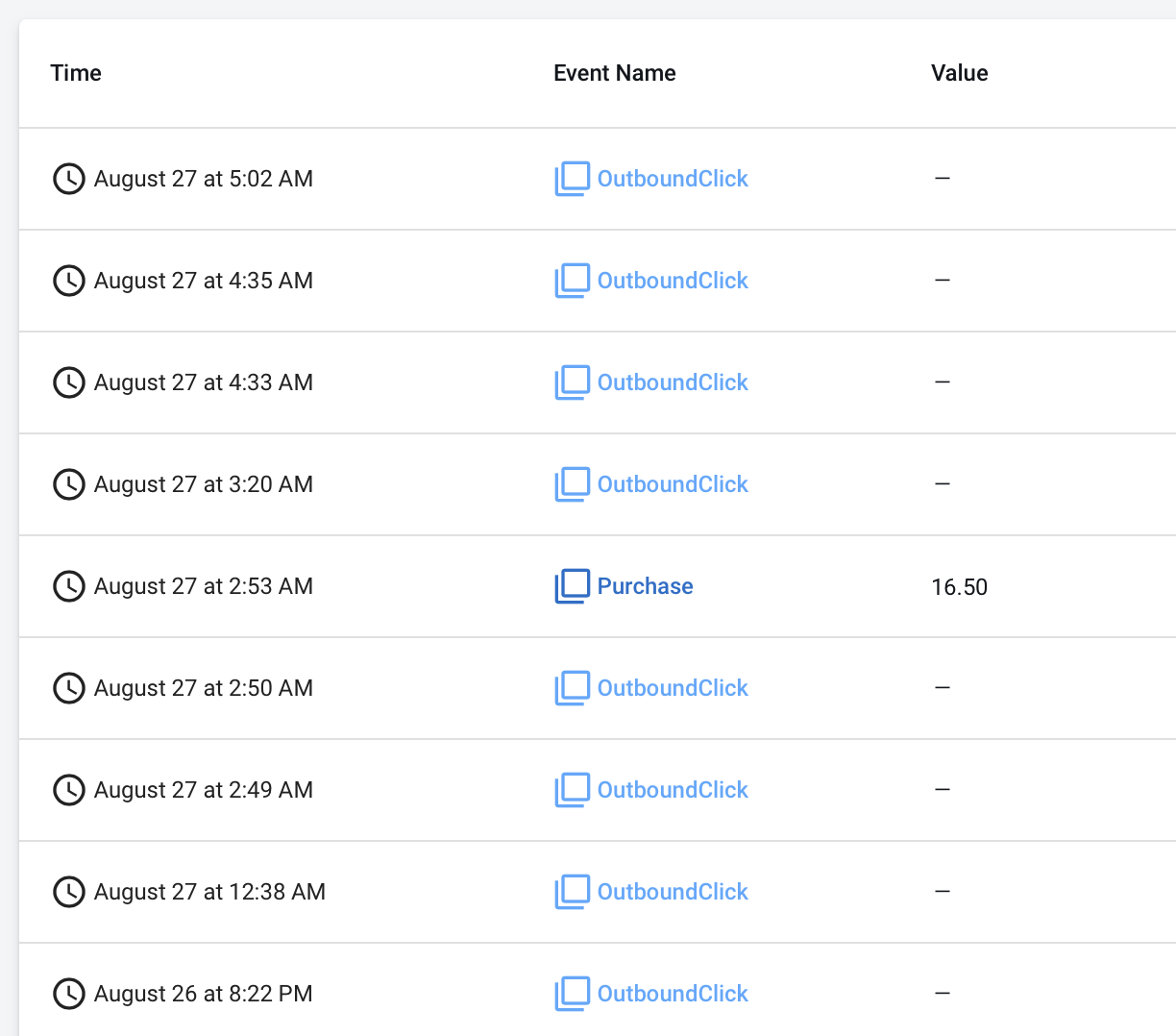The image size is (1176, 1036).
Task: Click the event icon in the 12:38 AM row
Action: [572, 892]
